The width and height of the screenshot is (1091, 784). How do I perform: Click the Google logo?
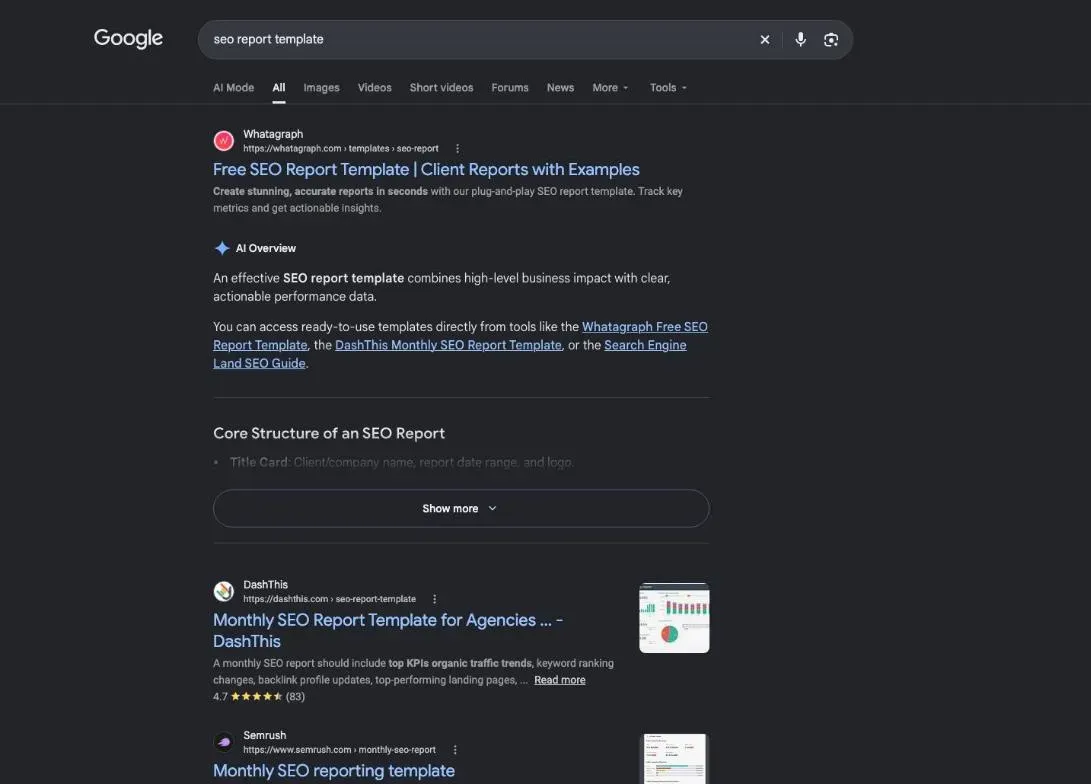pyautogui.click(x=128, y=38)
